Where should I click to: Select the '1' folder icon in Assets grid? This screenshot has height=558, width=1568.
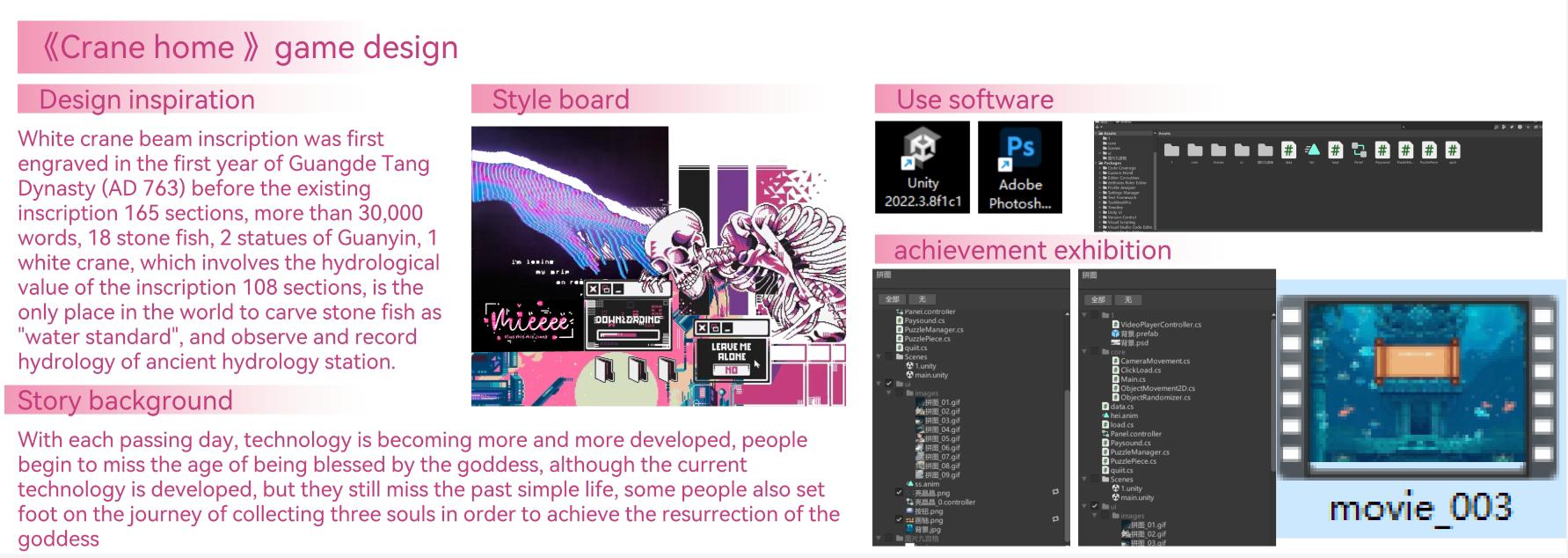tap(1171, 150)
